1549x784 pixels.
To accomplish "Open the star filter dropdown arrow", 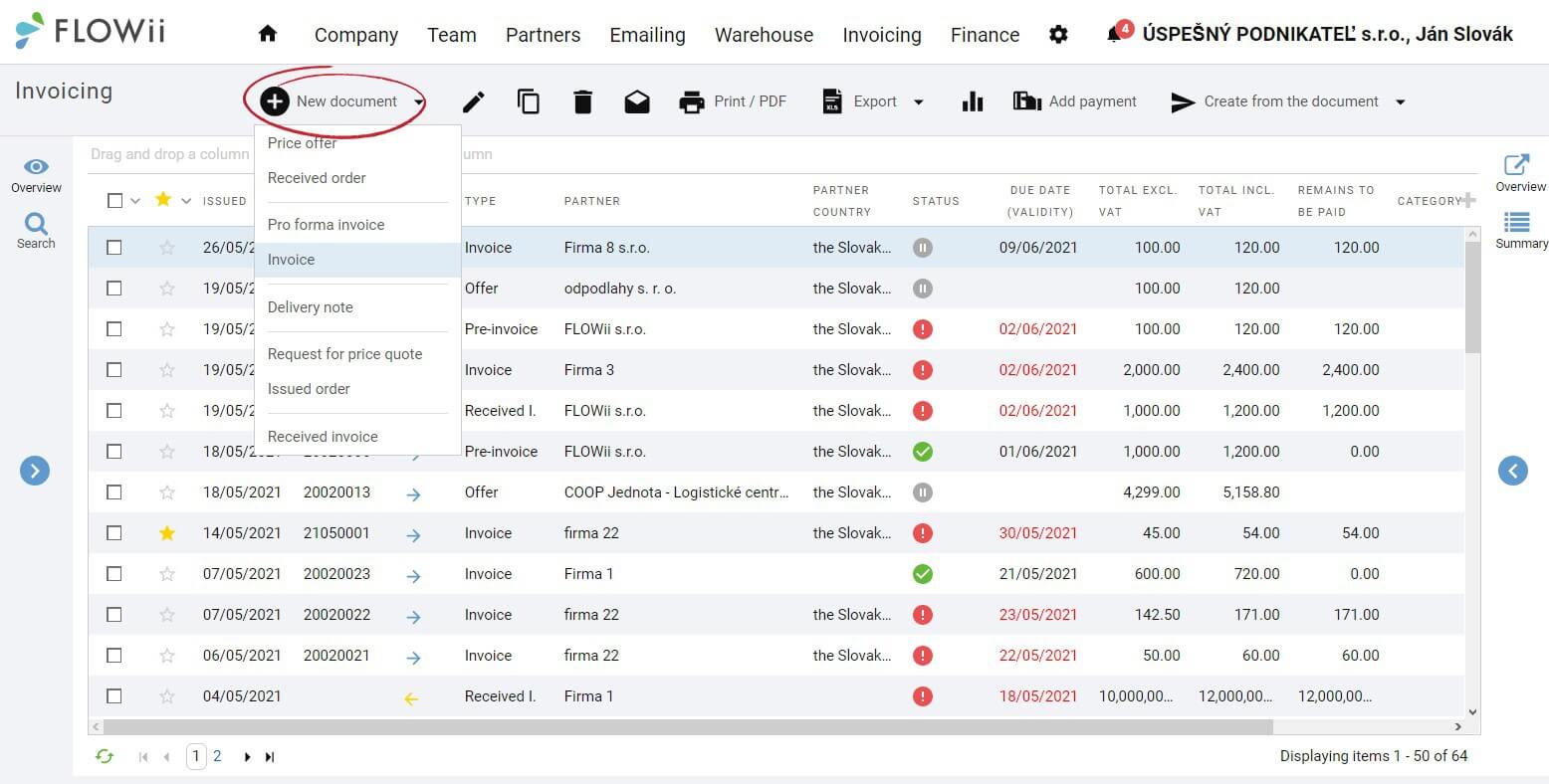I will tap(186, 201).
